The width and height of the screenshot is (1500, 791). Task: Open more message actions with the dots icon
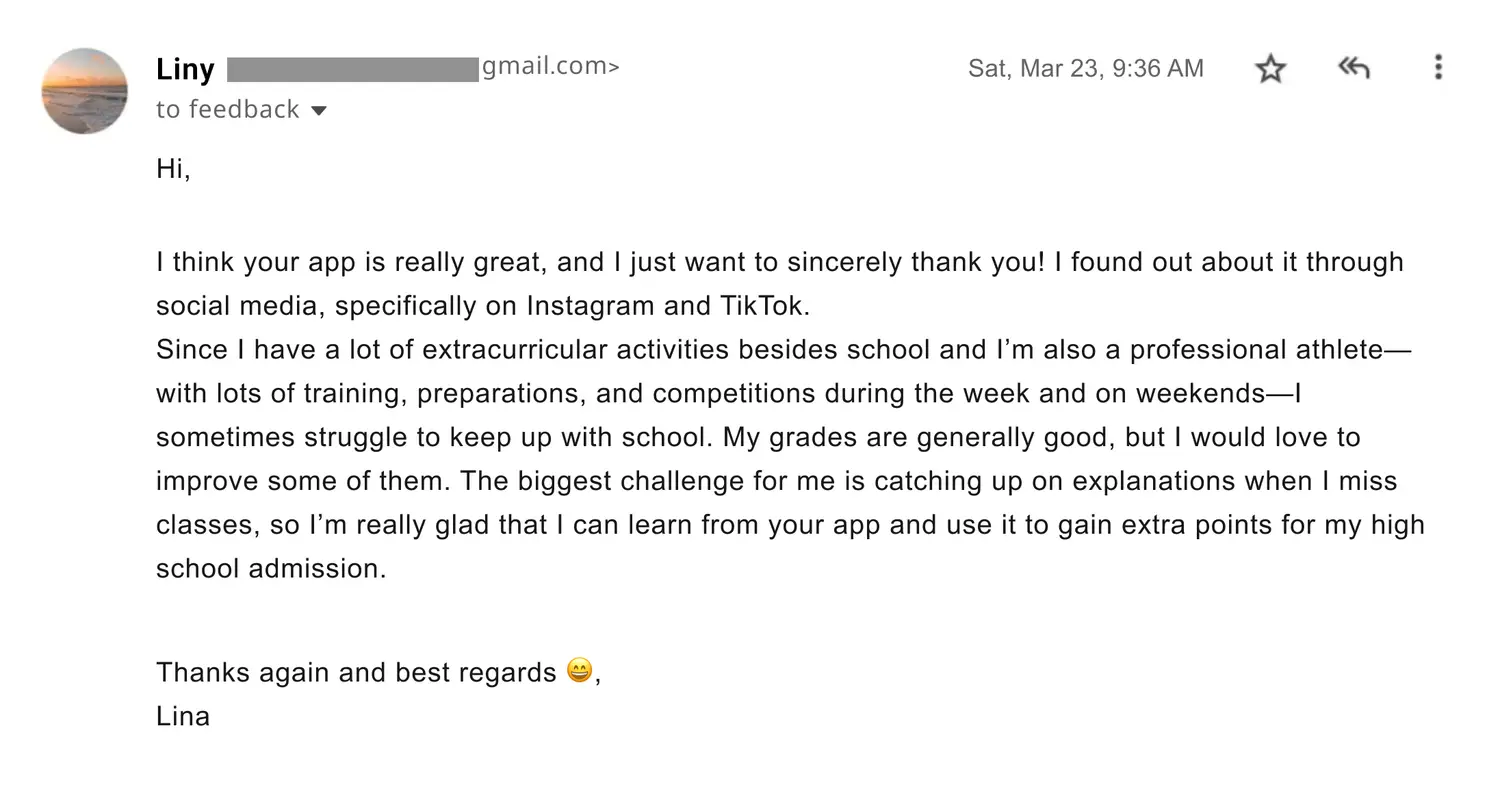(1438, 68)
